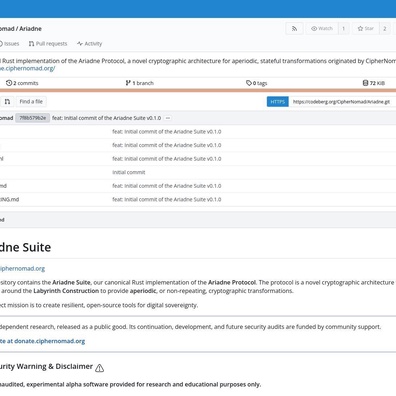Switch to the Pull requests tab

coord(48,44)
